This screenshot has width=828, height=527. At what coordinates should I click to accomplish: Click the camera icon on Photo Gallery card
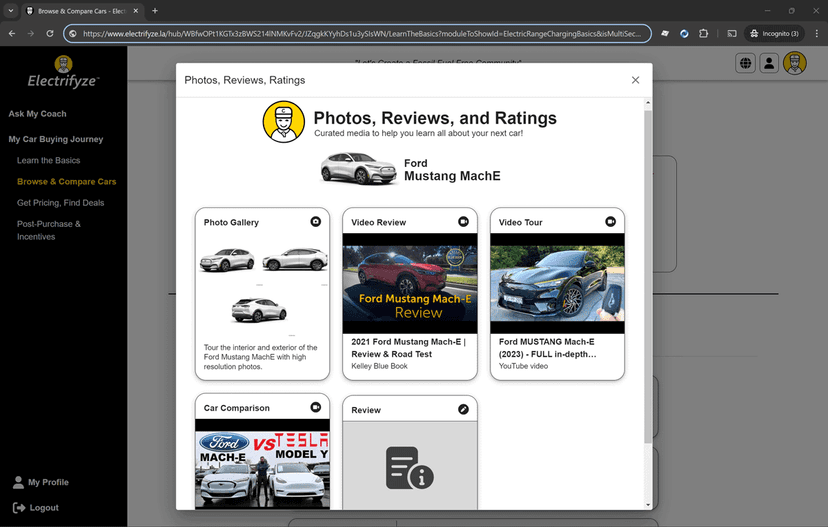pos(316,222)
